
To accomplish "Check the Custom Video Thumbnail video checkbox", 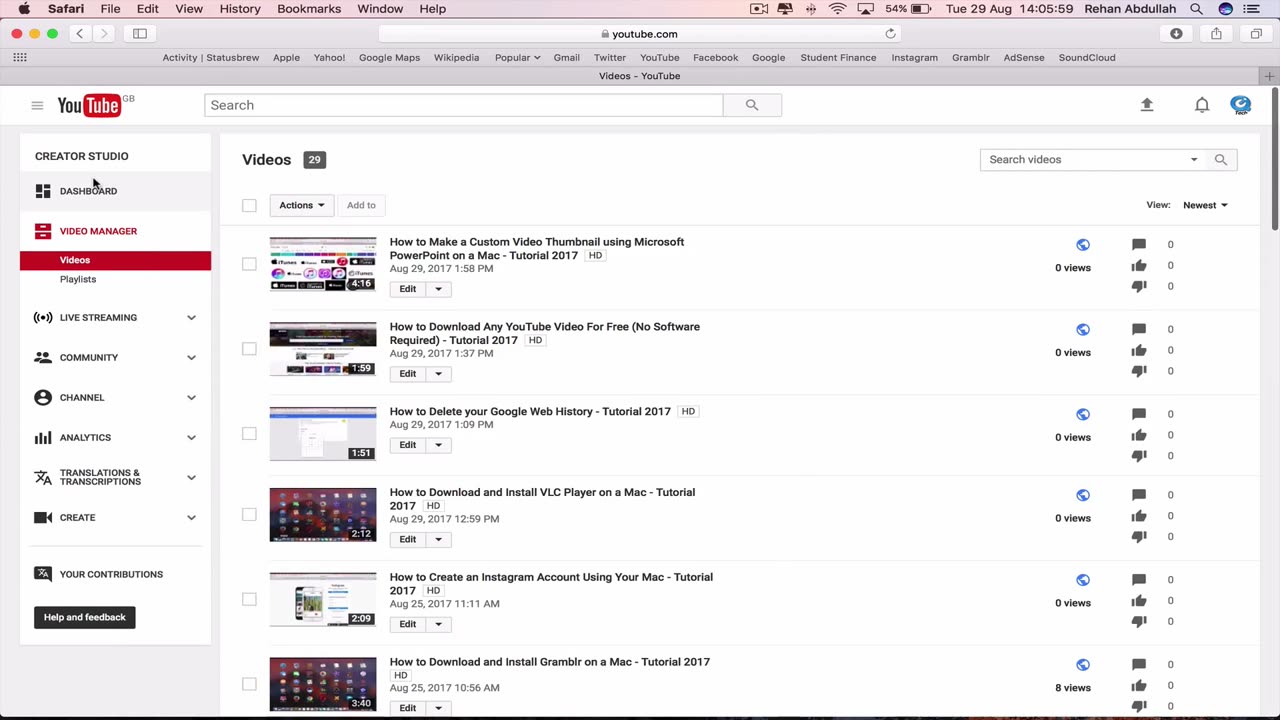I will [249, 264].
